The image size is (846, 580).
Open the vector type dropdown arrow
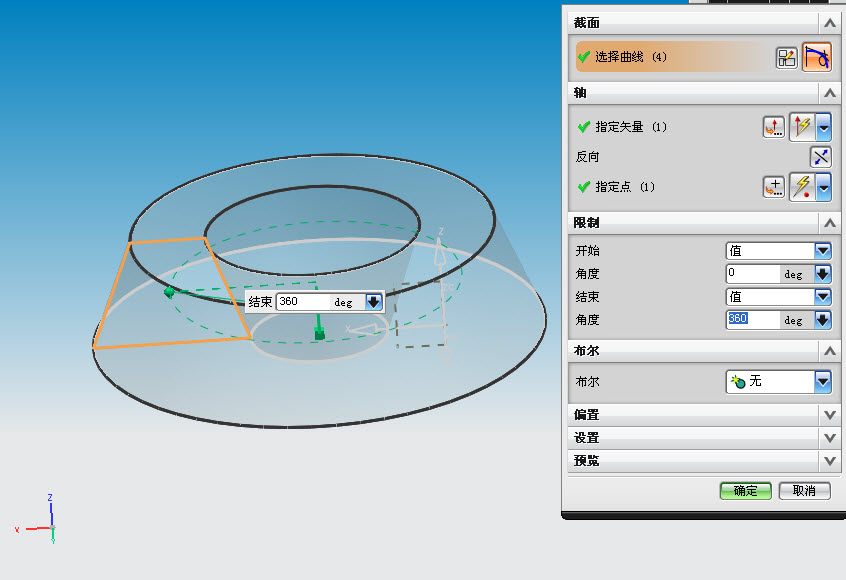[823, 127]
